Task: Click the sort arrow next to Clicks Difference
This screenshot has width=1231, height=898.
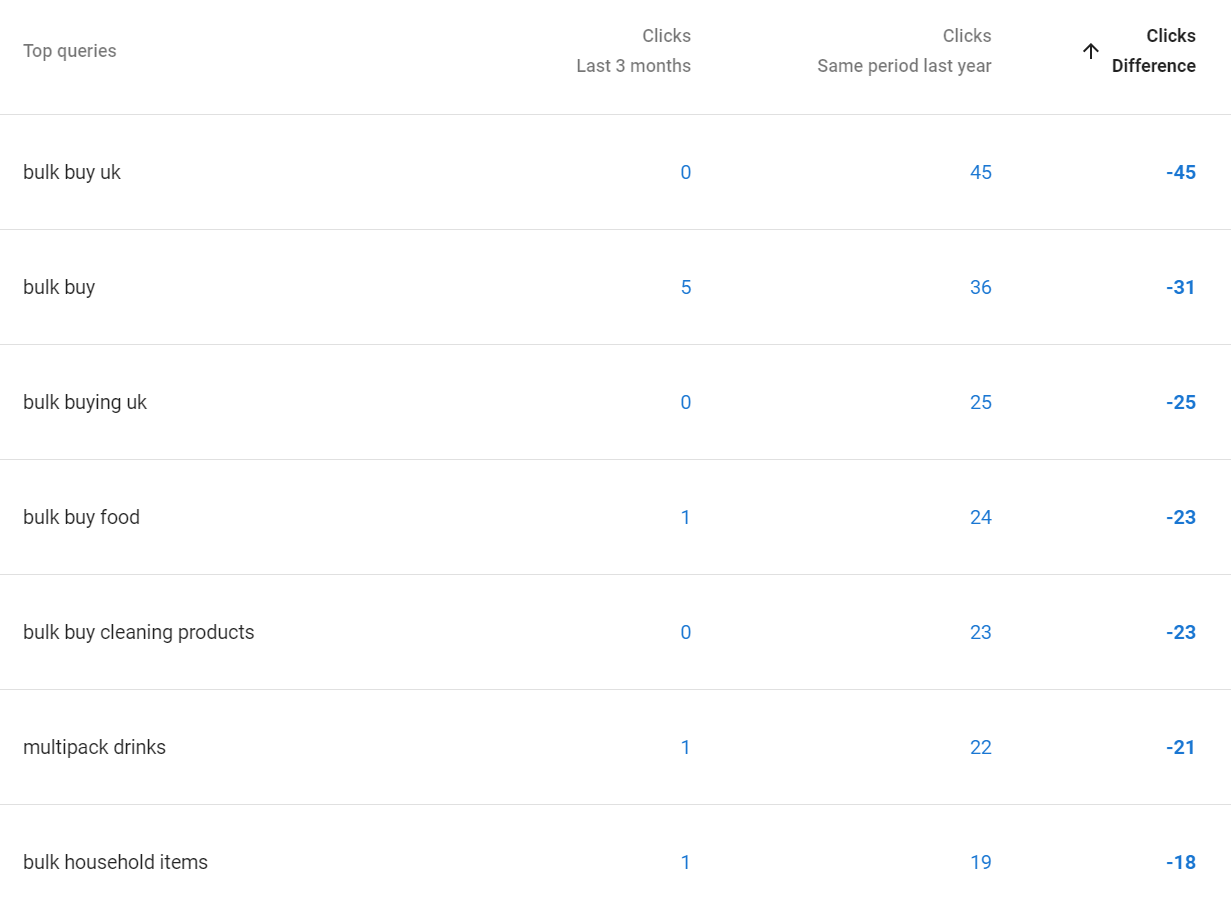Action: pyautogui.click(x=1091, y=51)
